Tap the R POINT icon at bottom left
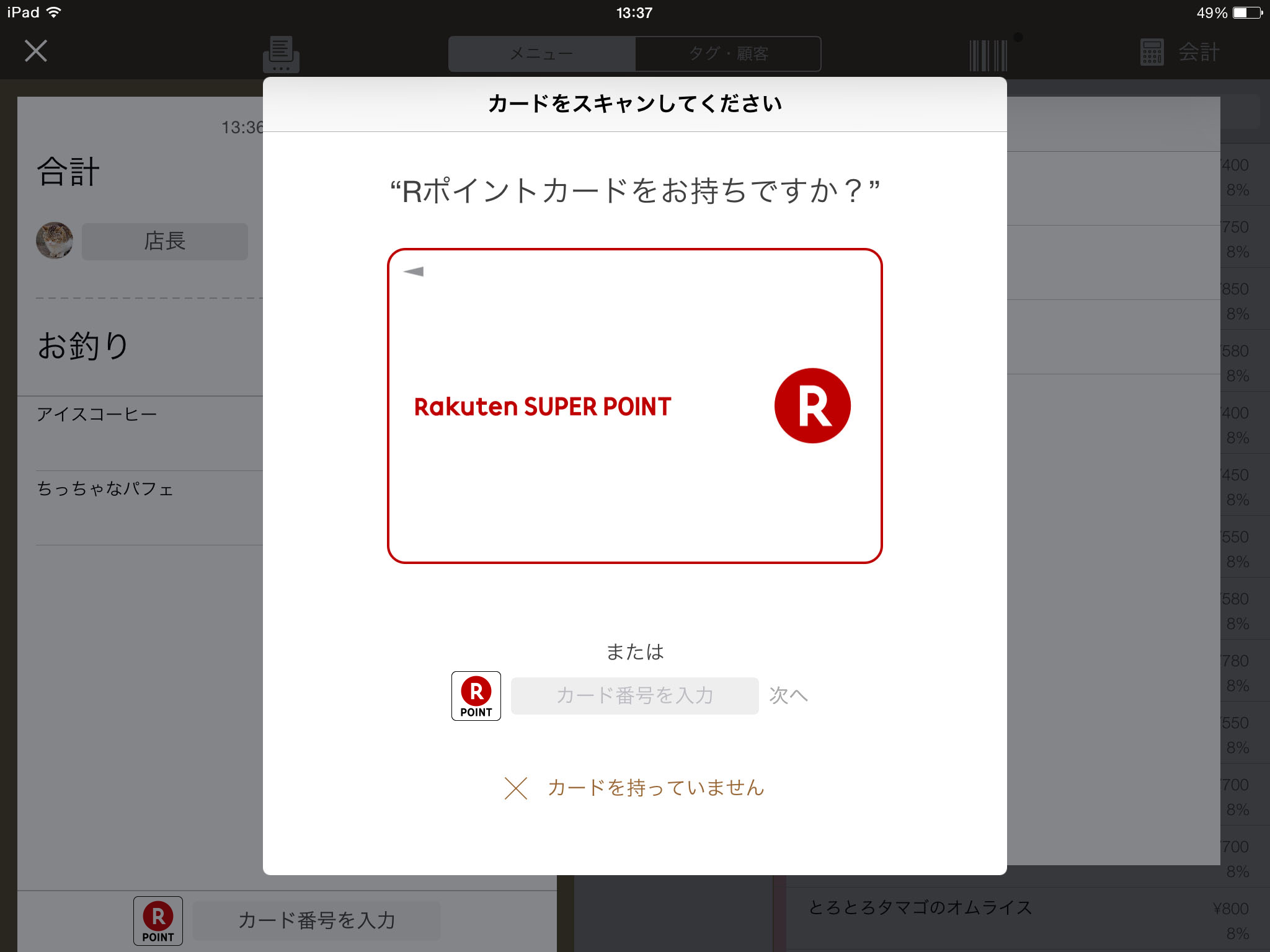This screenshot has width=1270, height=952. click(x=158, y=920)
